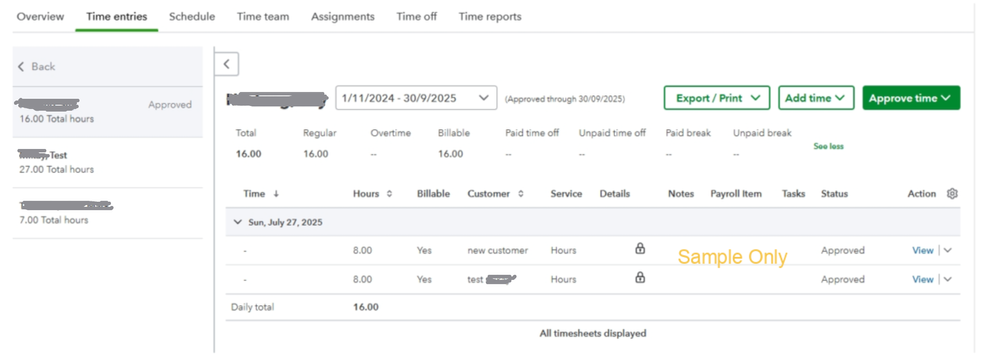Sort by the Hours column header
This screenshot has height=360, width=999.
(372, 194)
